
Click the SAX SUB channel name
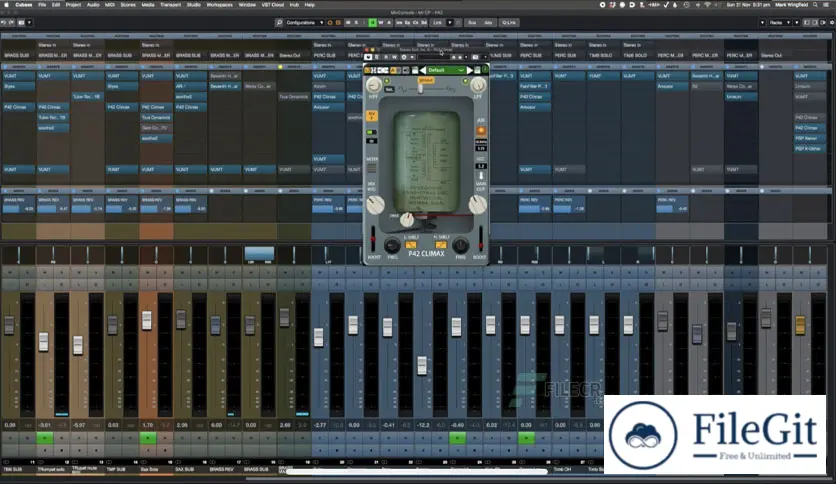click(x=184, y=470)
